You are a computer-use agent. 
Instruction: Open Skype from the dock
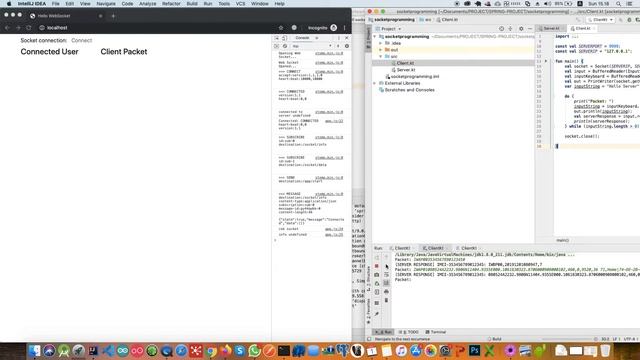point(240,351)
